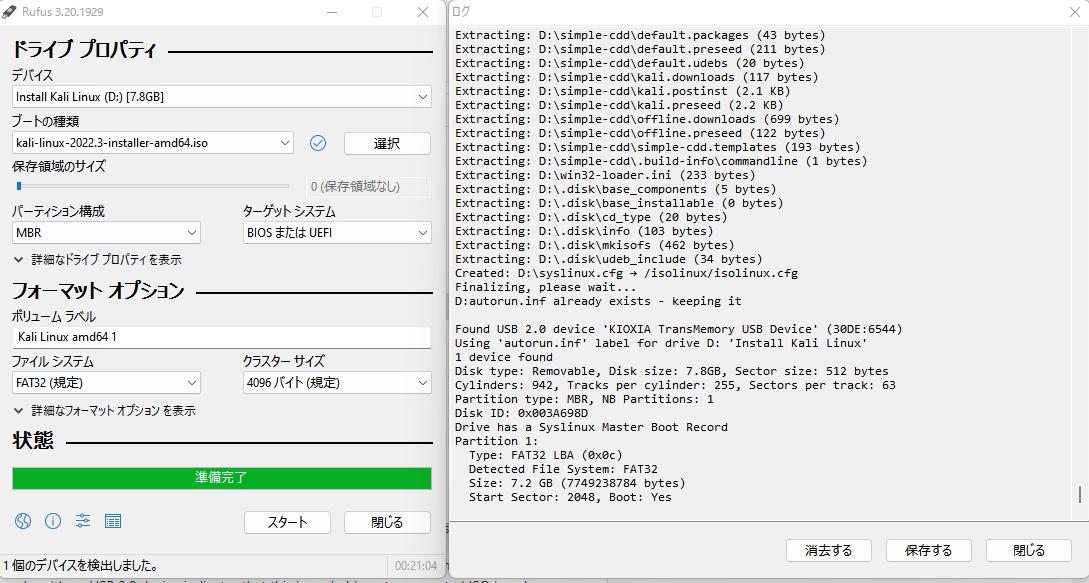Image resolution: width=1089 pixels, height=583 pixels.
Task: Close the Rufus window with X
Action: (422, 12)
